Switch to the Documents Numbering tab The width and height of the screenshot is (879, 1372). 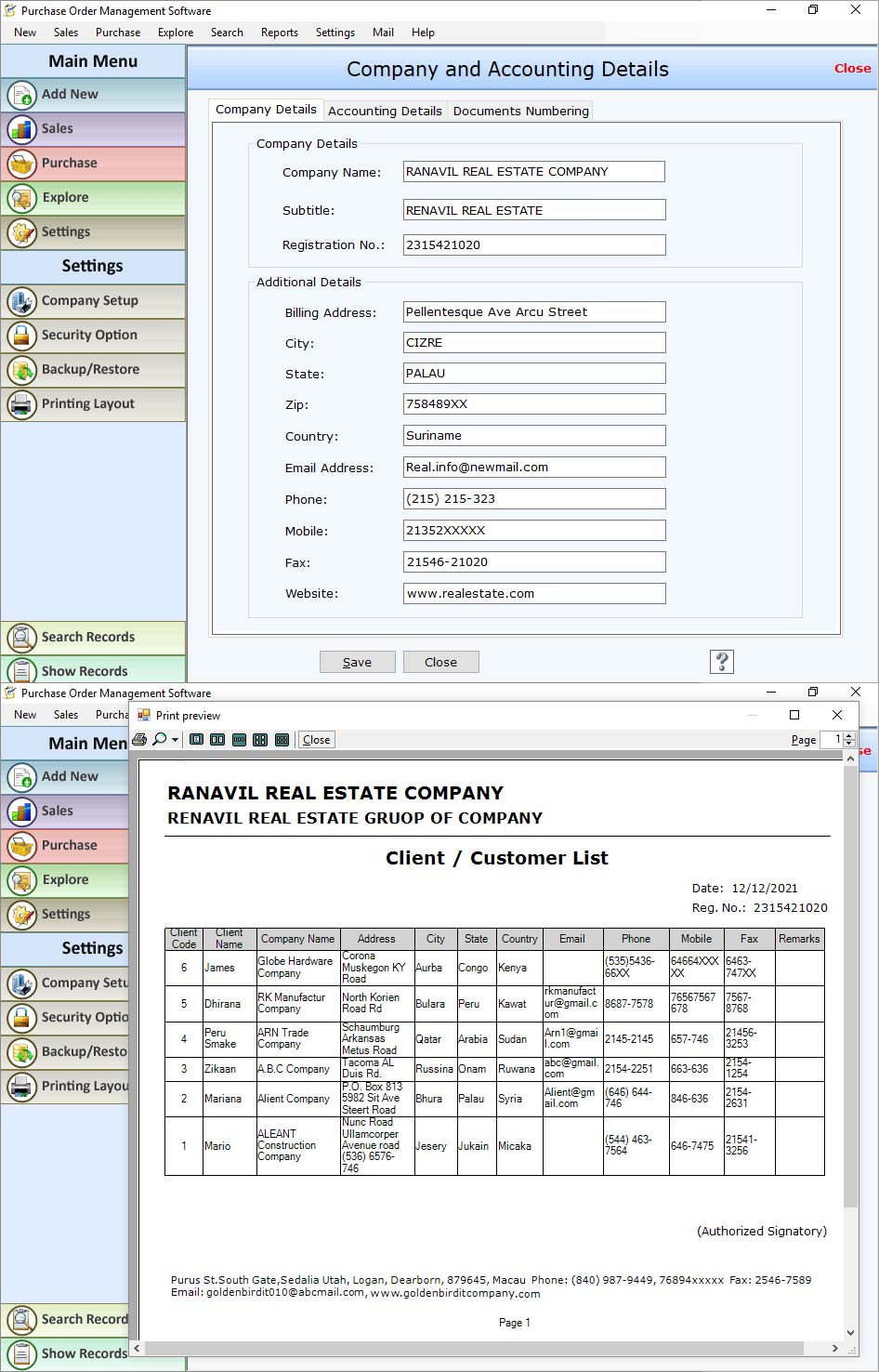click(x=520, y=111)
